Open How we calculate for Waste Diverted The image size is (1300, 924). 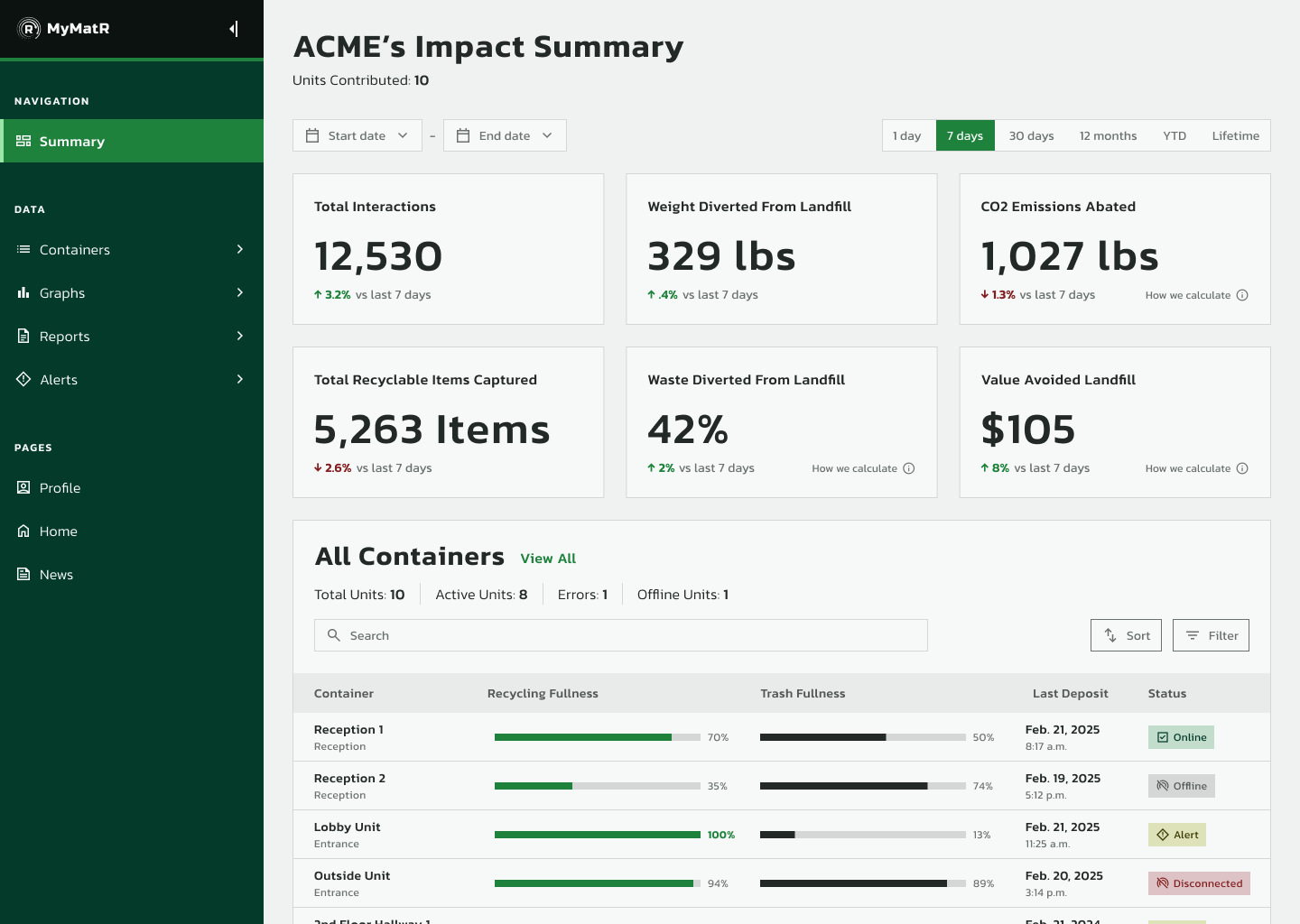[863, 468]
